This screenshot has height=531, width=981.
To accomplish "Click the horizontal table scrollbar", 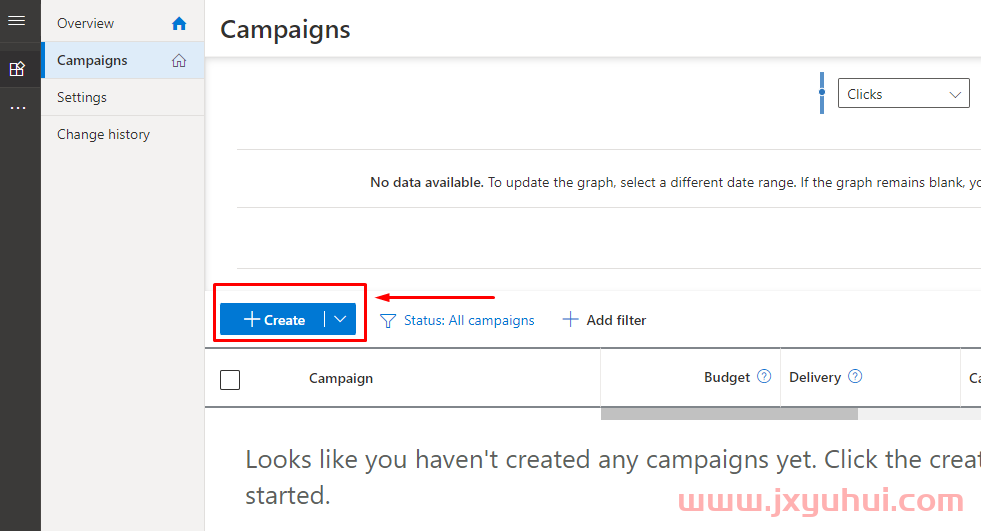I will (x=729, y=414).
